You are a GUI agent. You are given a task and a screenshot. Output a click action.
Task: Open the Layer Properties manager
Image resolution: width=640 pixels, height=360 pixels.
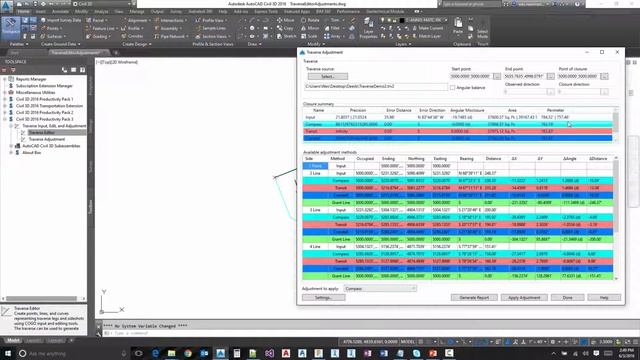[x=368, y=28]
